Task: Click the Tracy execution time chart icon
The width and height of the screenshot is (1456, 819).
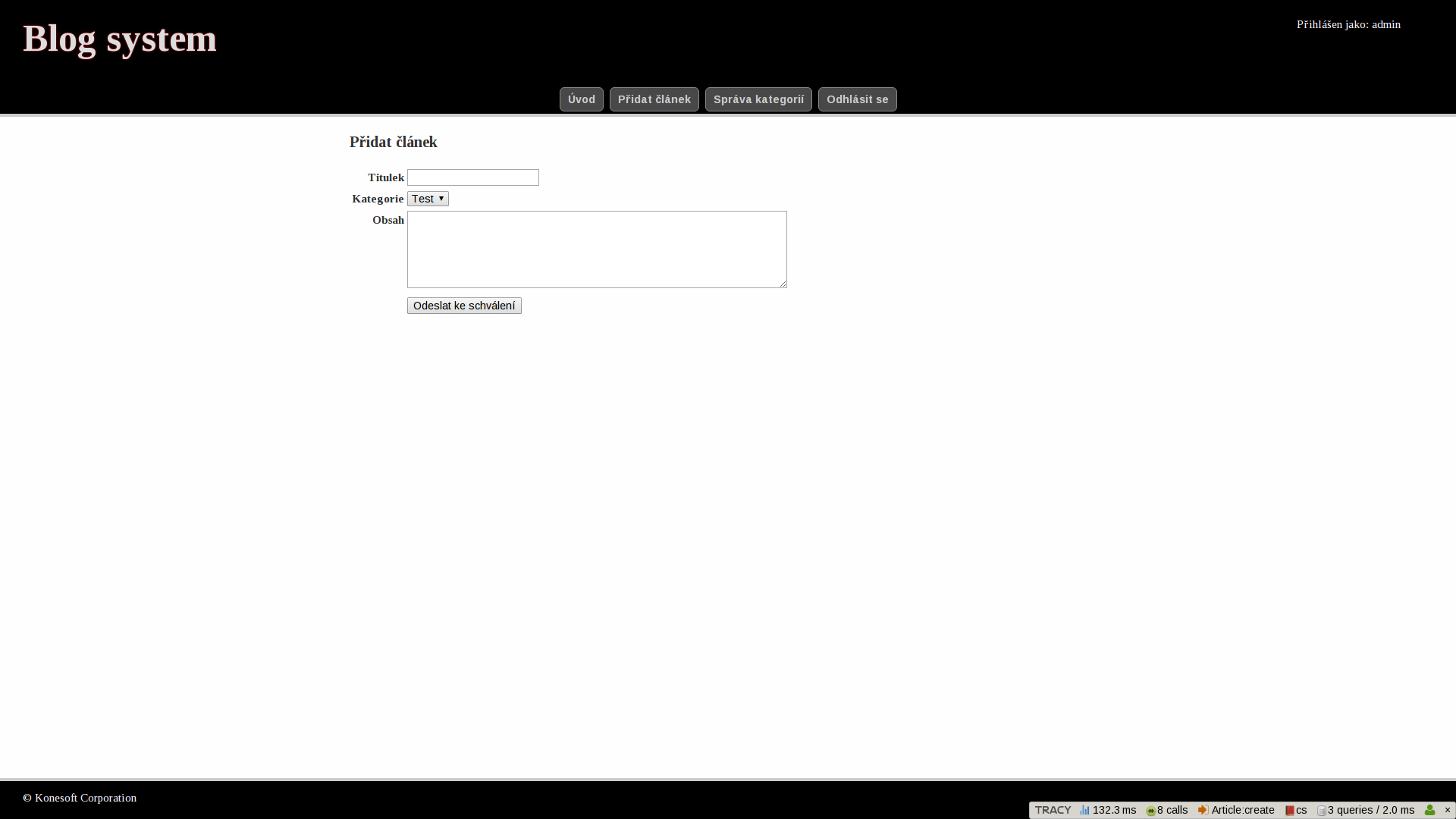Action: (1084, 810)
